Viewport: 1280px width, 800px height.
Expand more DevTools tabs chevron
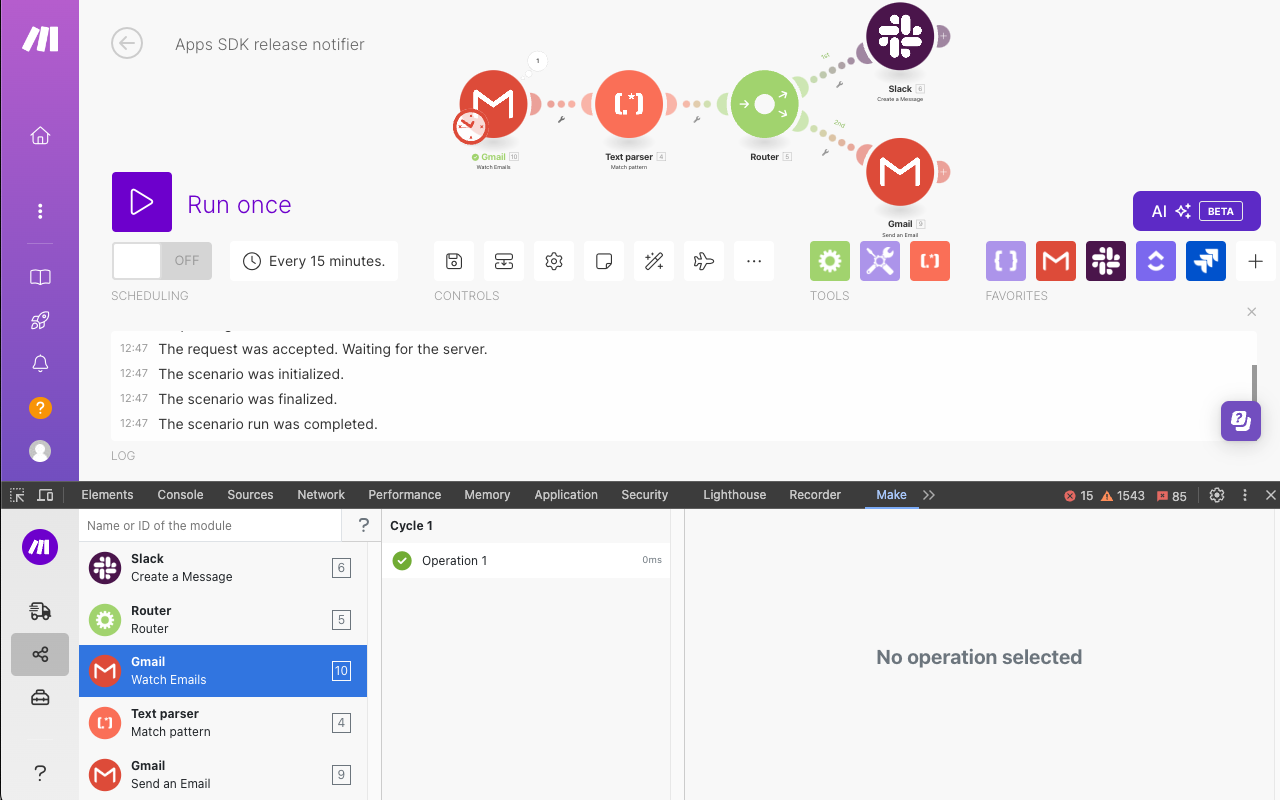coord(929,495)
